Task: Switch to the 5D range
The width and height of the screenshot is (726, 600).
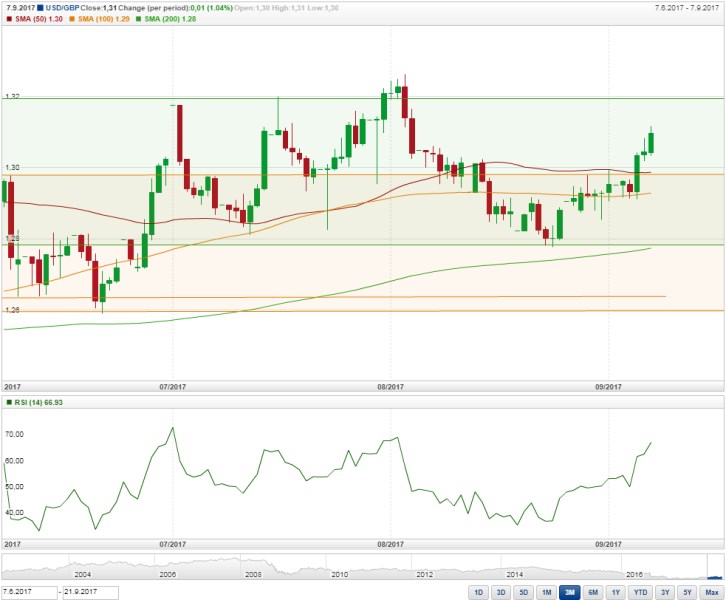Action: point(524,592)
